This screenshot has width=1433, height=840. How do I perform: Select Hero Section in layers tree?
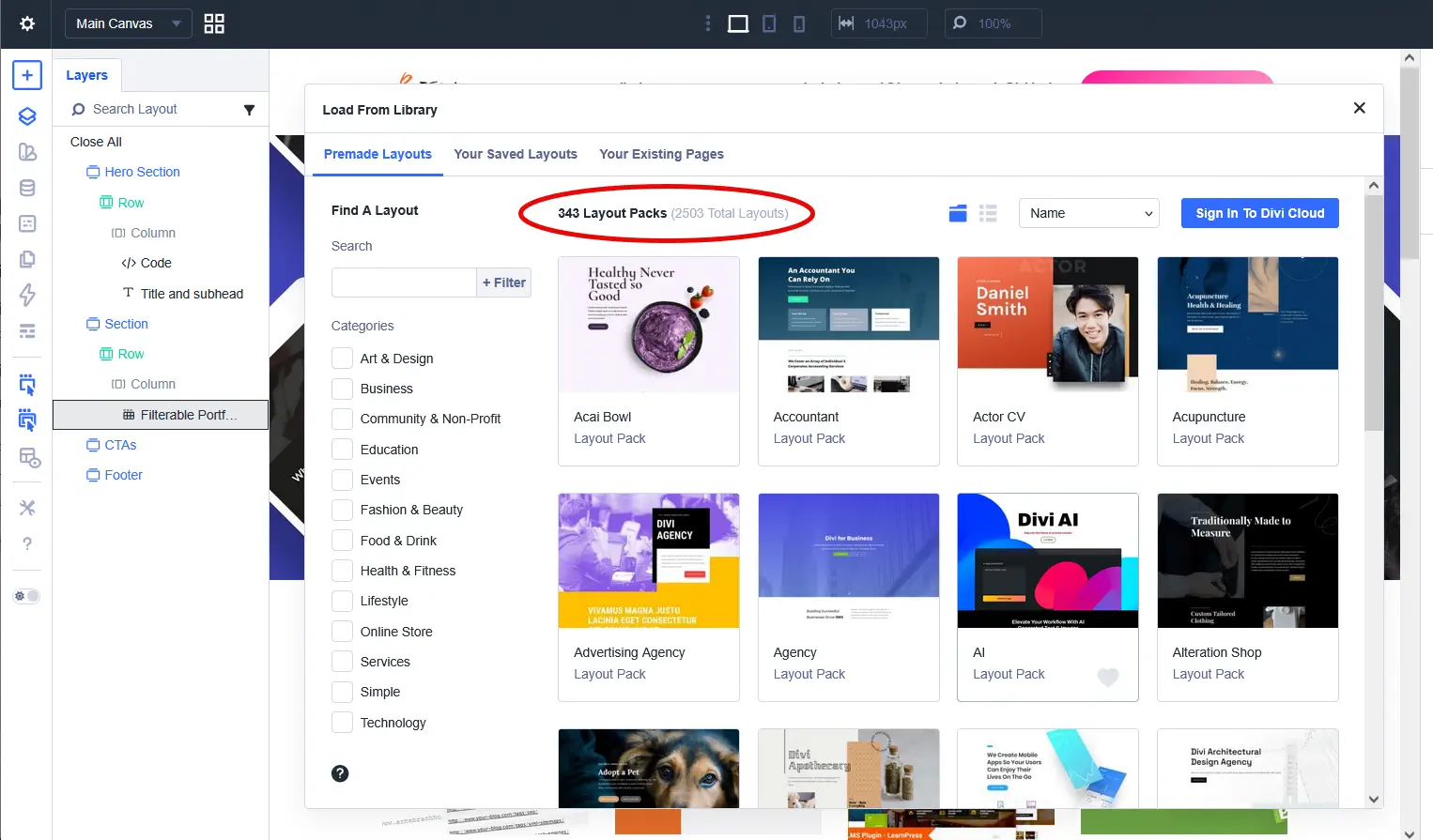click(x=142, y=172)
